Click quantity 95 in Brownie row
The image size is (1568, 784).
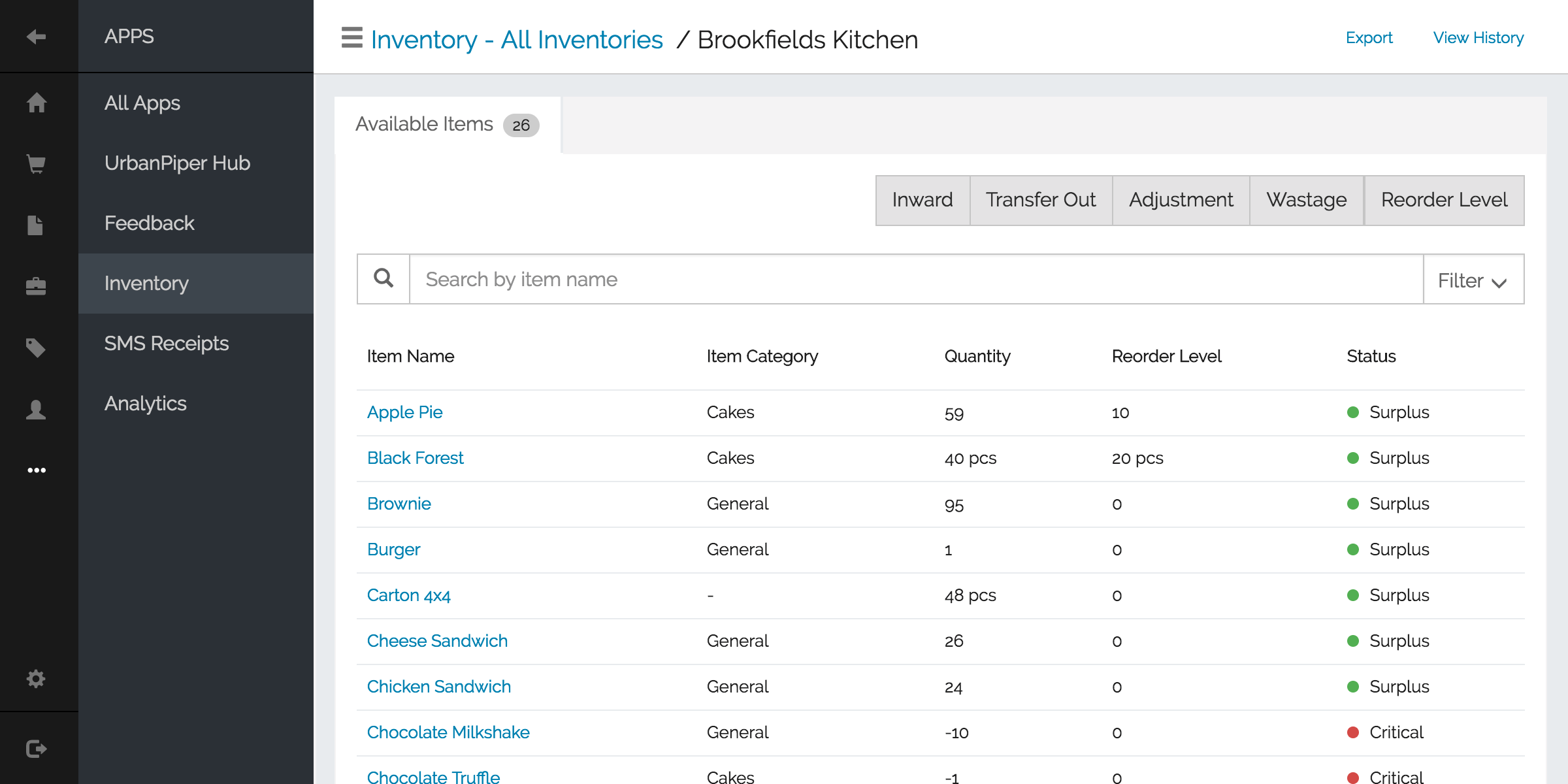pos(954,504)
